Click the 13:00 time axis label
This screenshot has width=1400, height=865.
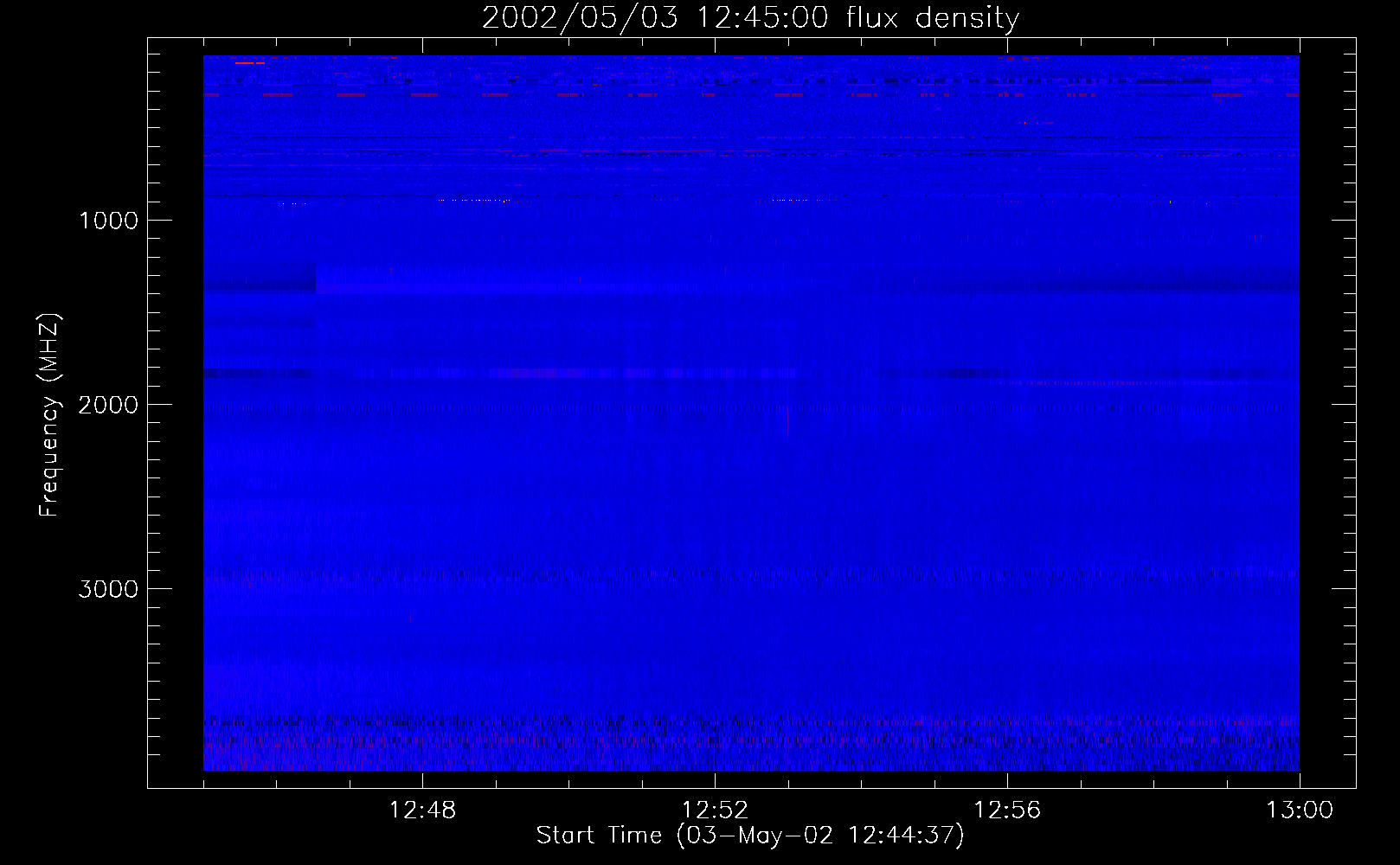click(x=1300, y=811)
